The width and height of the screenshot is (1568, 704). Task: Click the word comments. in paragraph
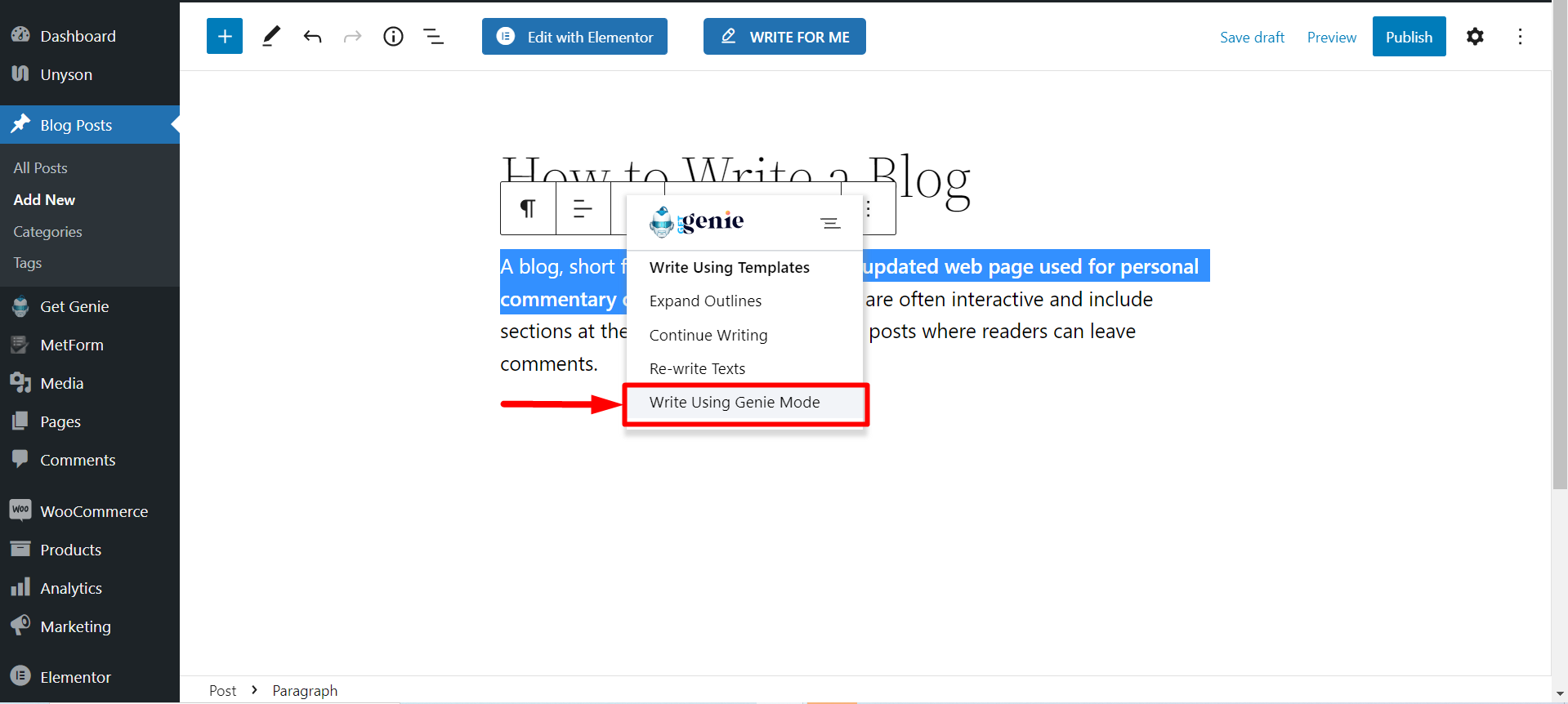coord(549,363)
